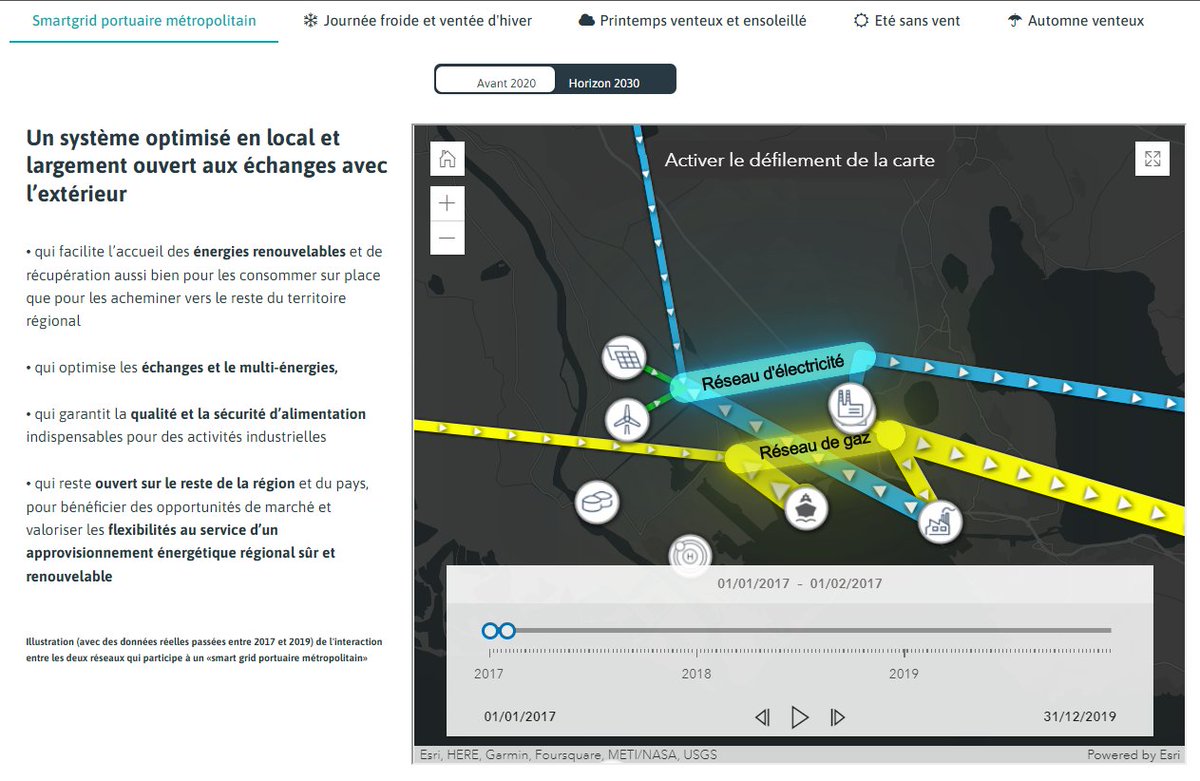Select the wind turbine icon on map
This screenshot has height=781, width=1200.
coord(627,419)
